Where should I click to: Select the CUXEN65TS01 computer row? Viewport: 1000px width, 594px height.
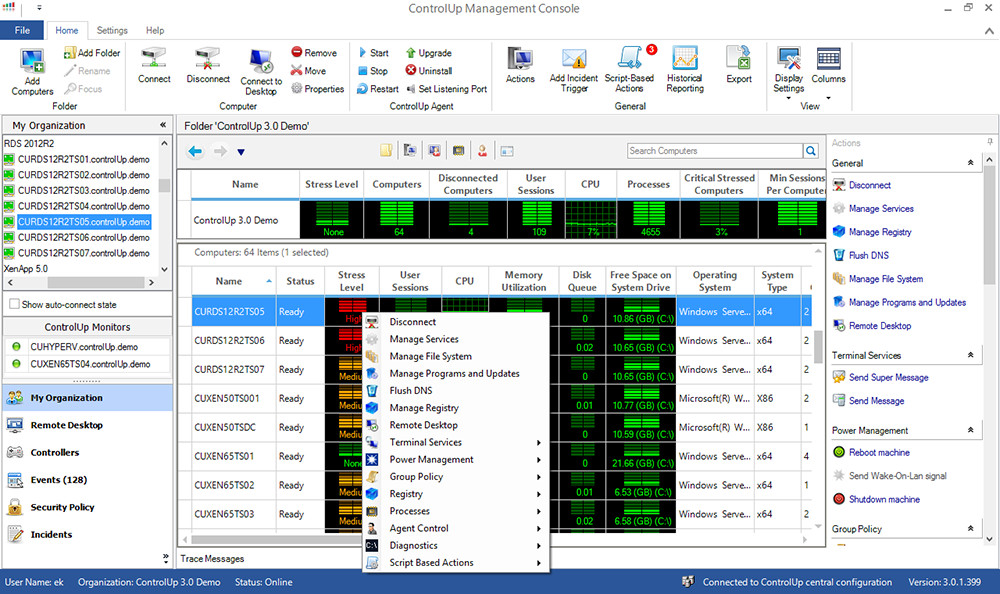tap(501, 456)
